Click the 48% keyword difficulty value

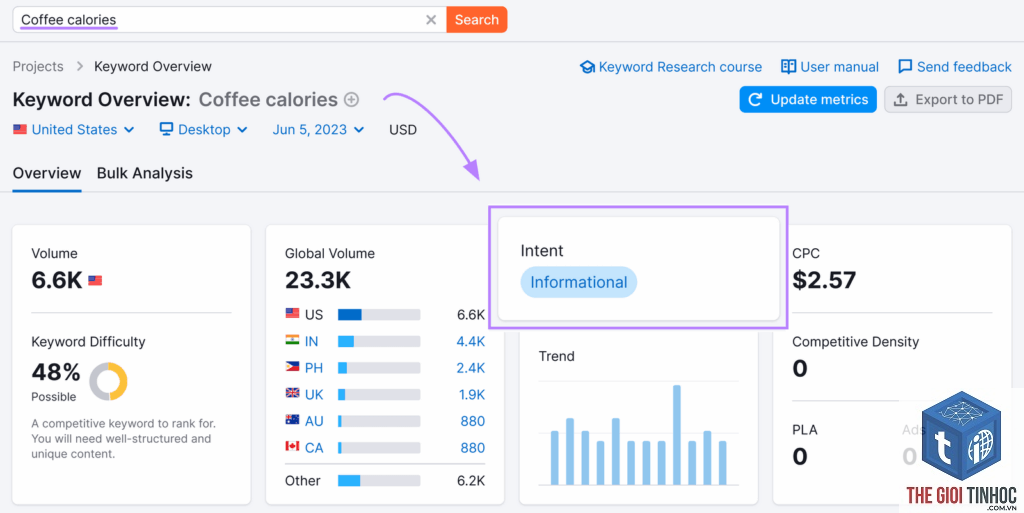tap(56, 373)
